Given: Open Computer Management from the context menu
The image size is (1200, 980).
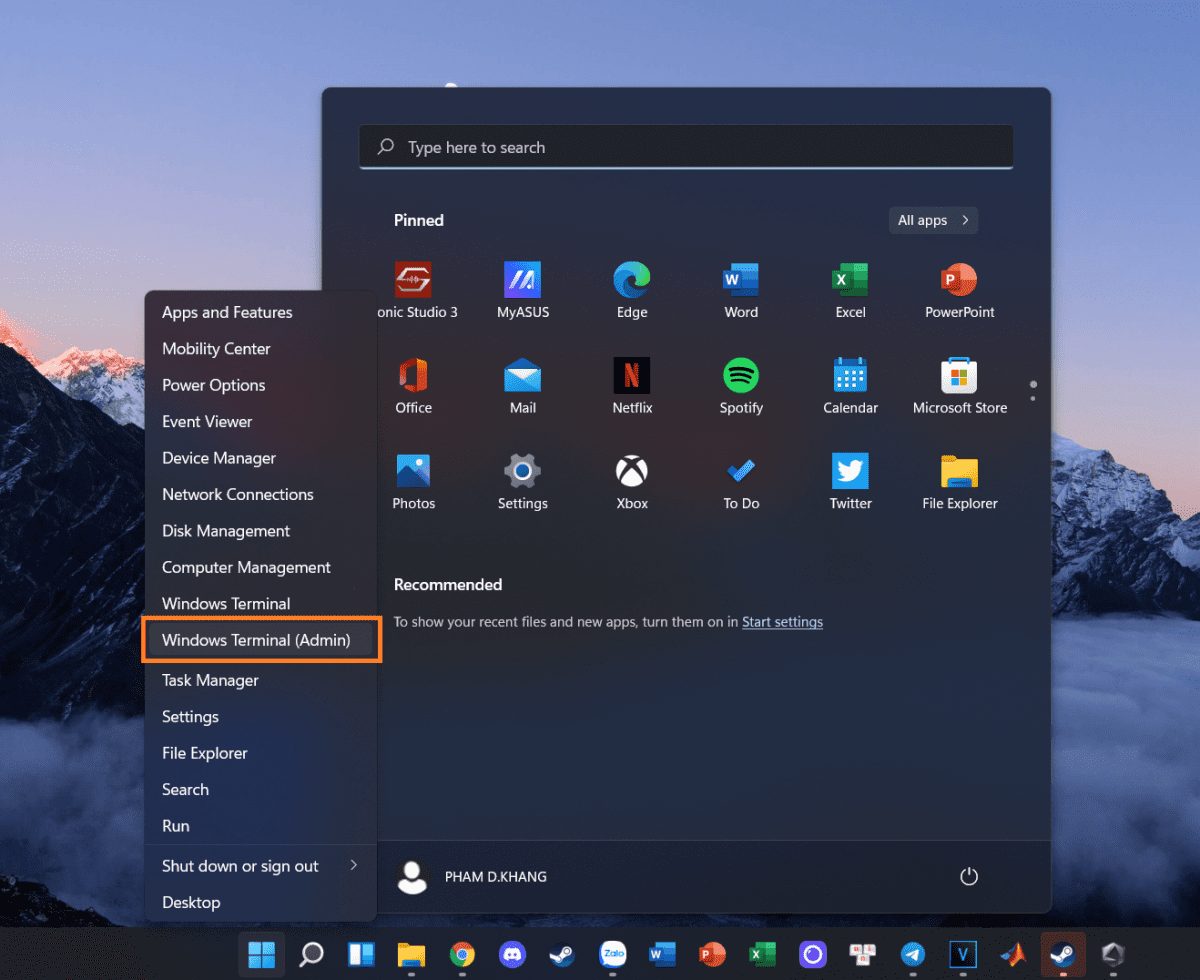Looking at the screenshot, I should tap(261, 567).
